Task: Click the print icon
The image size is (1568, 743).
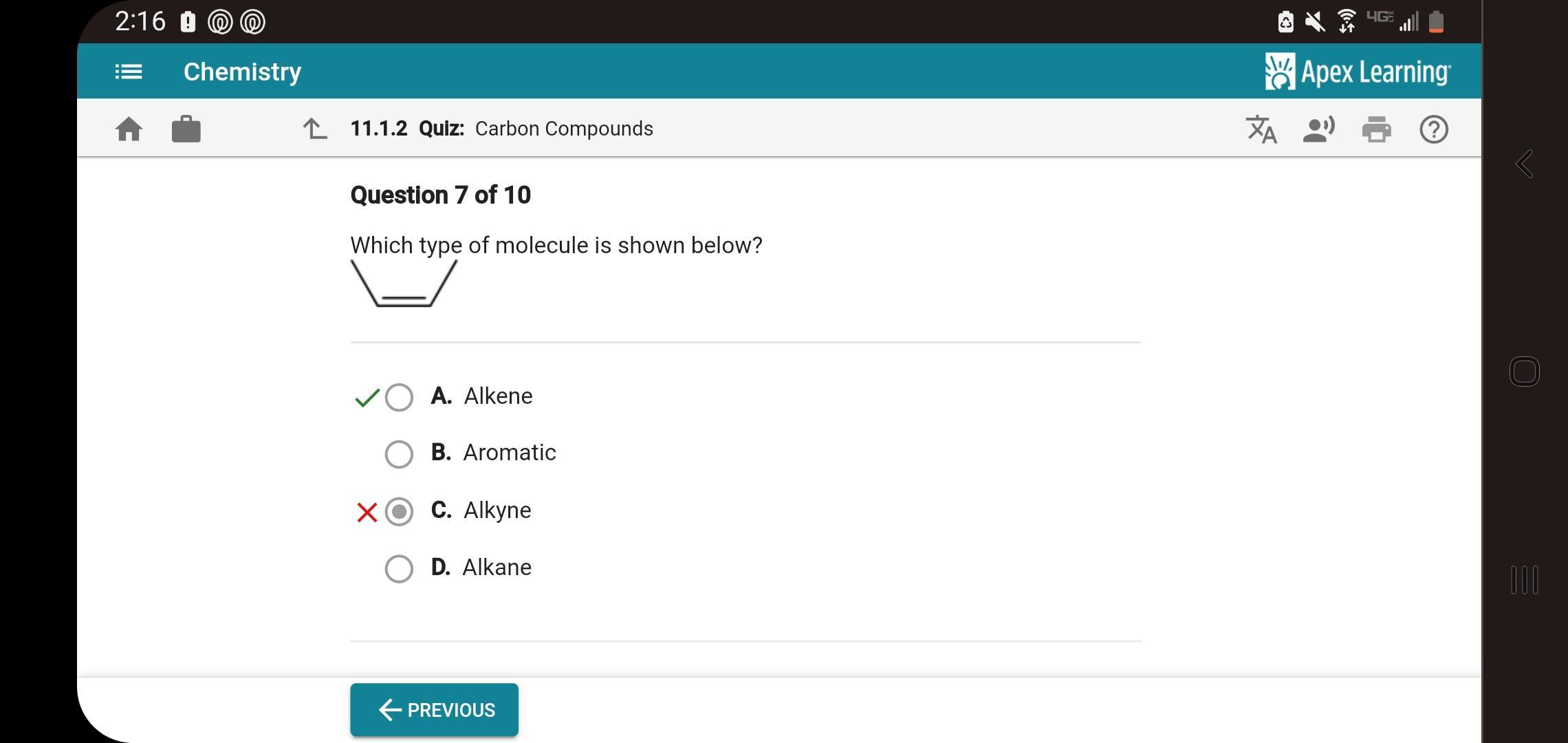Action: pyautogui.click(x=1376, y=129)
